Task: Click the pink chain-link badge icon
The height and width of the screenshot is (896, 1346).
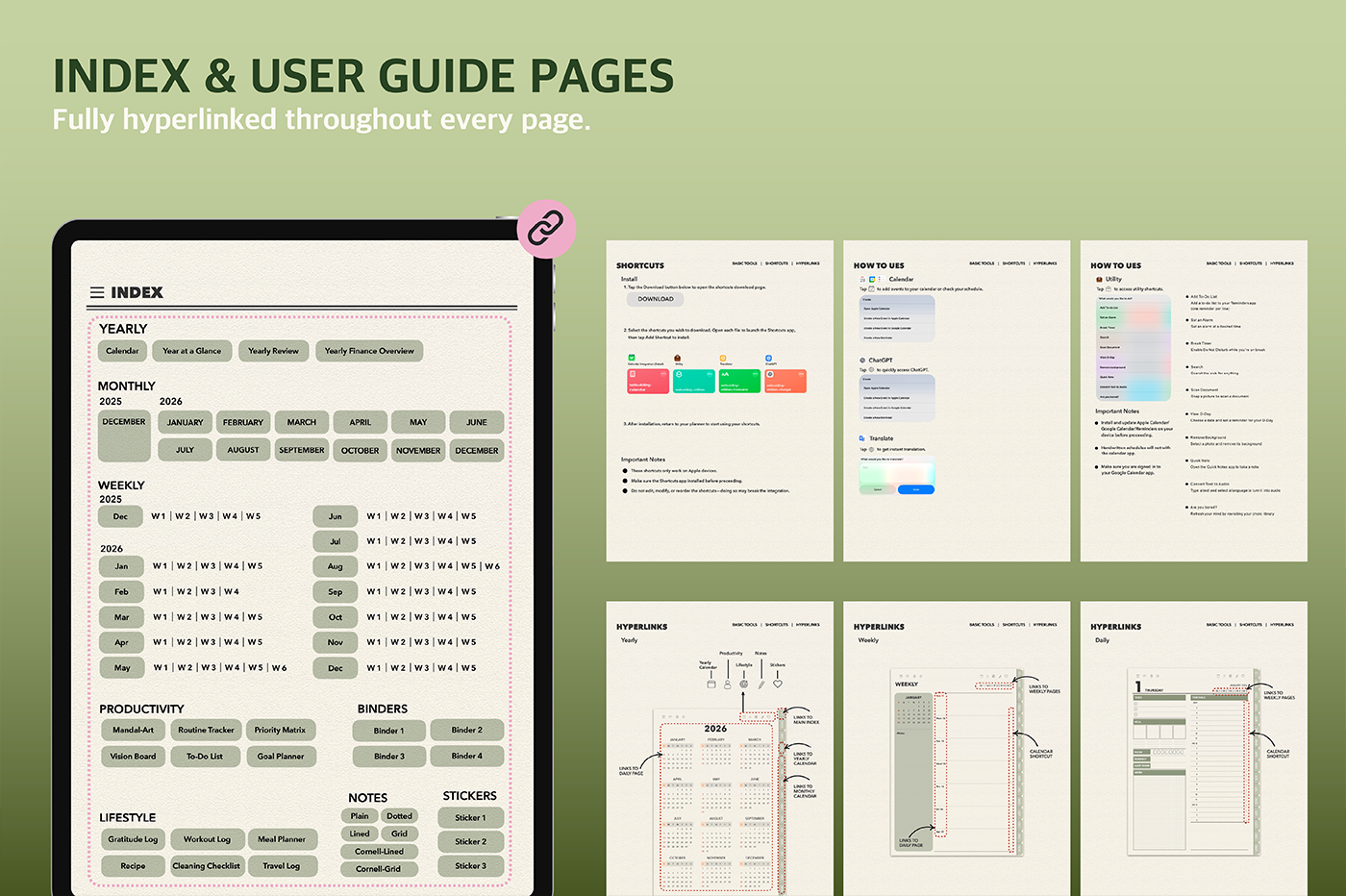Action: (546, 229)
